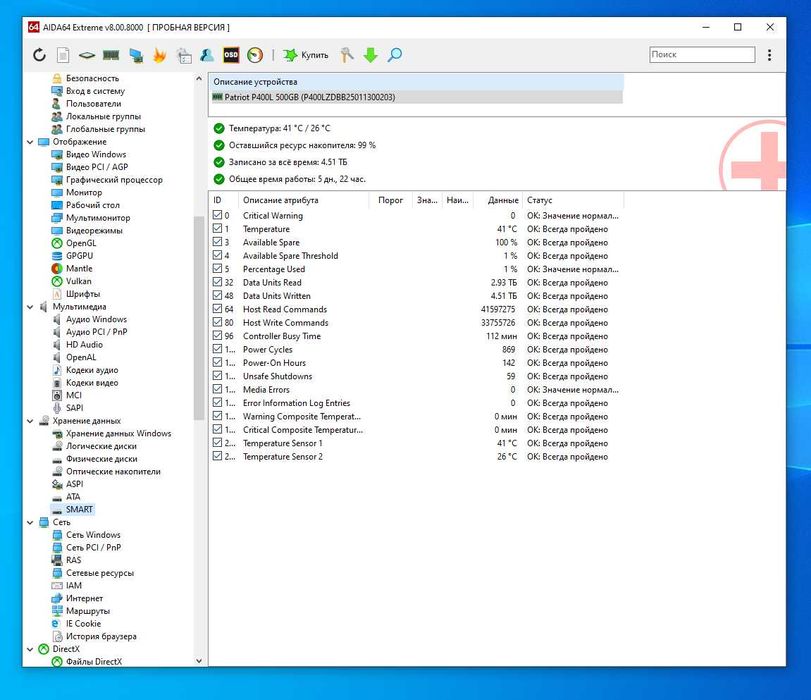Image resolution: width=811 pixels, height=700 pixels.
Task: Open the three-dot menu
Action: [770, 55]
